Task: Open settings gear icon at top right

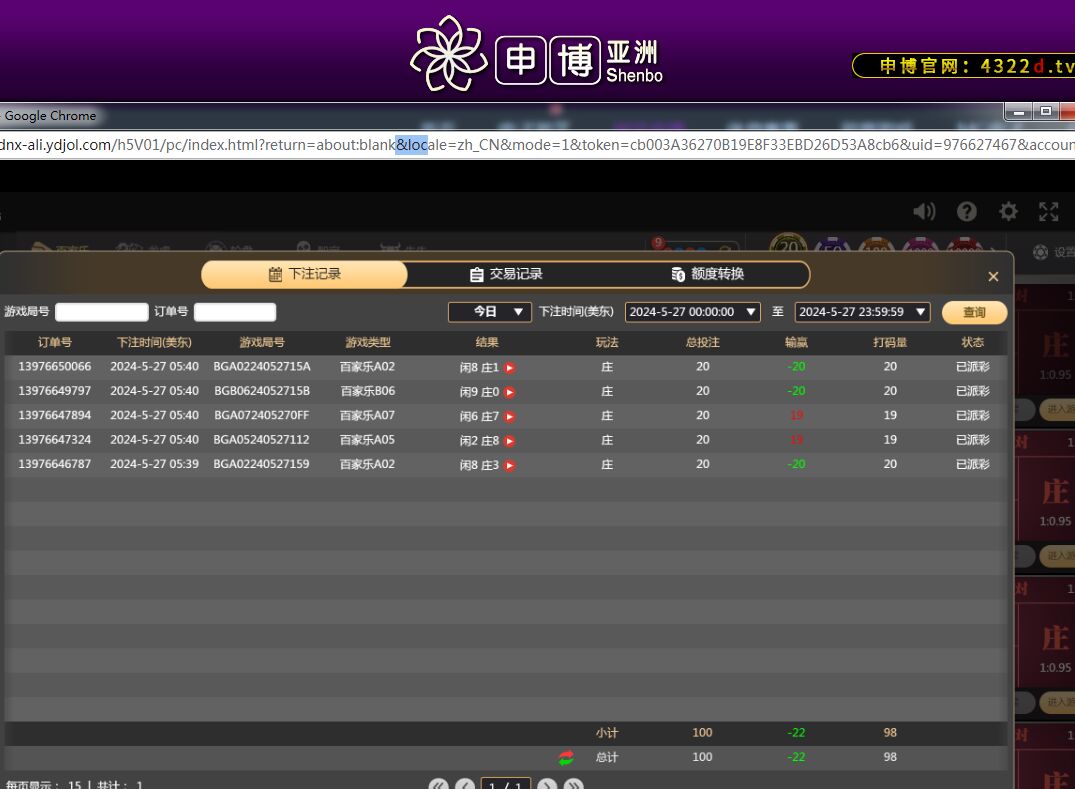Action: pos(1008,211)
